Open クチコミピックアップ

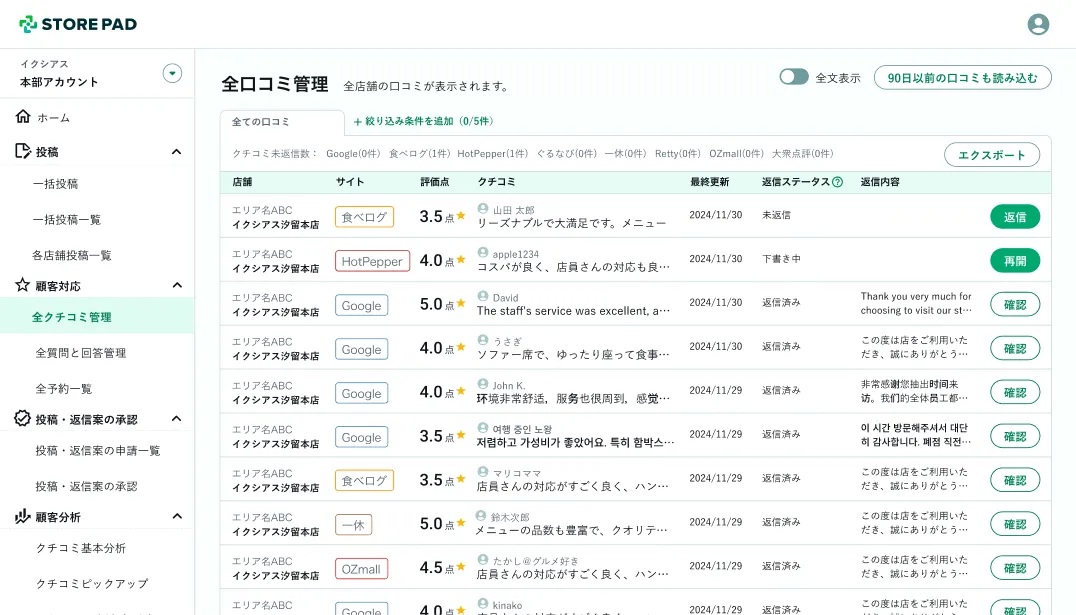[x=92, y=583]
